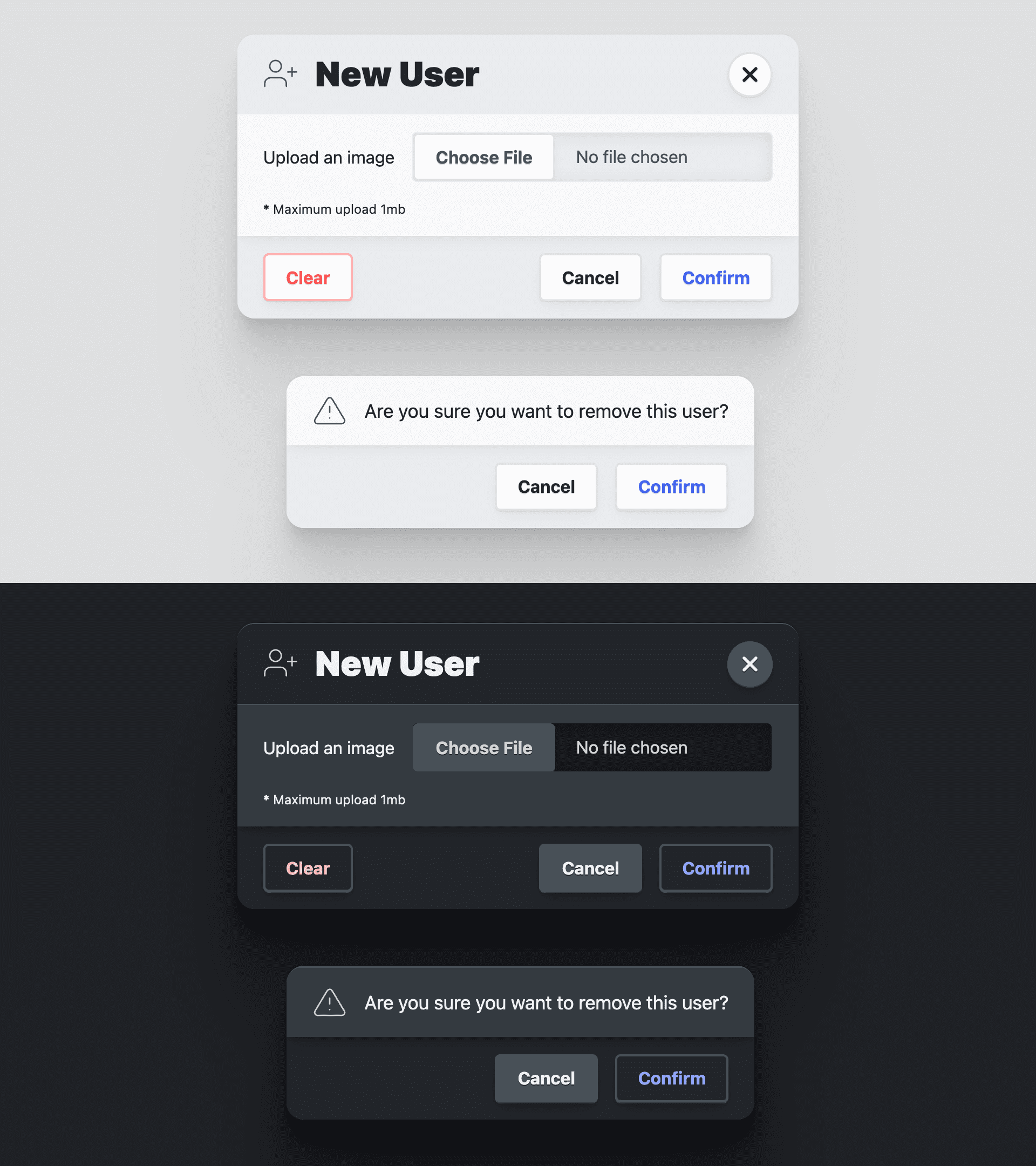Click the Choose File button upload image
Viewport: 1036px width, 1166px height.
[483, 157]
